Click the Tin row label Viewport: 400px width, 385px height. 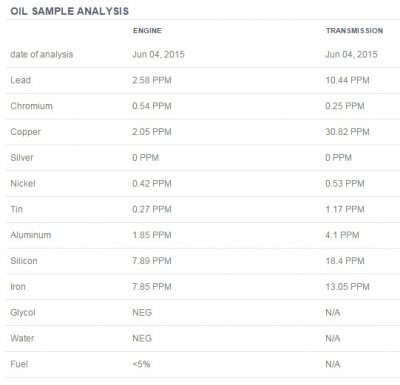pos(16,209)
